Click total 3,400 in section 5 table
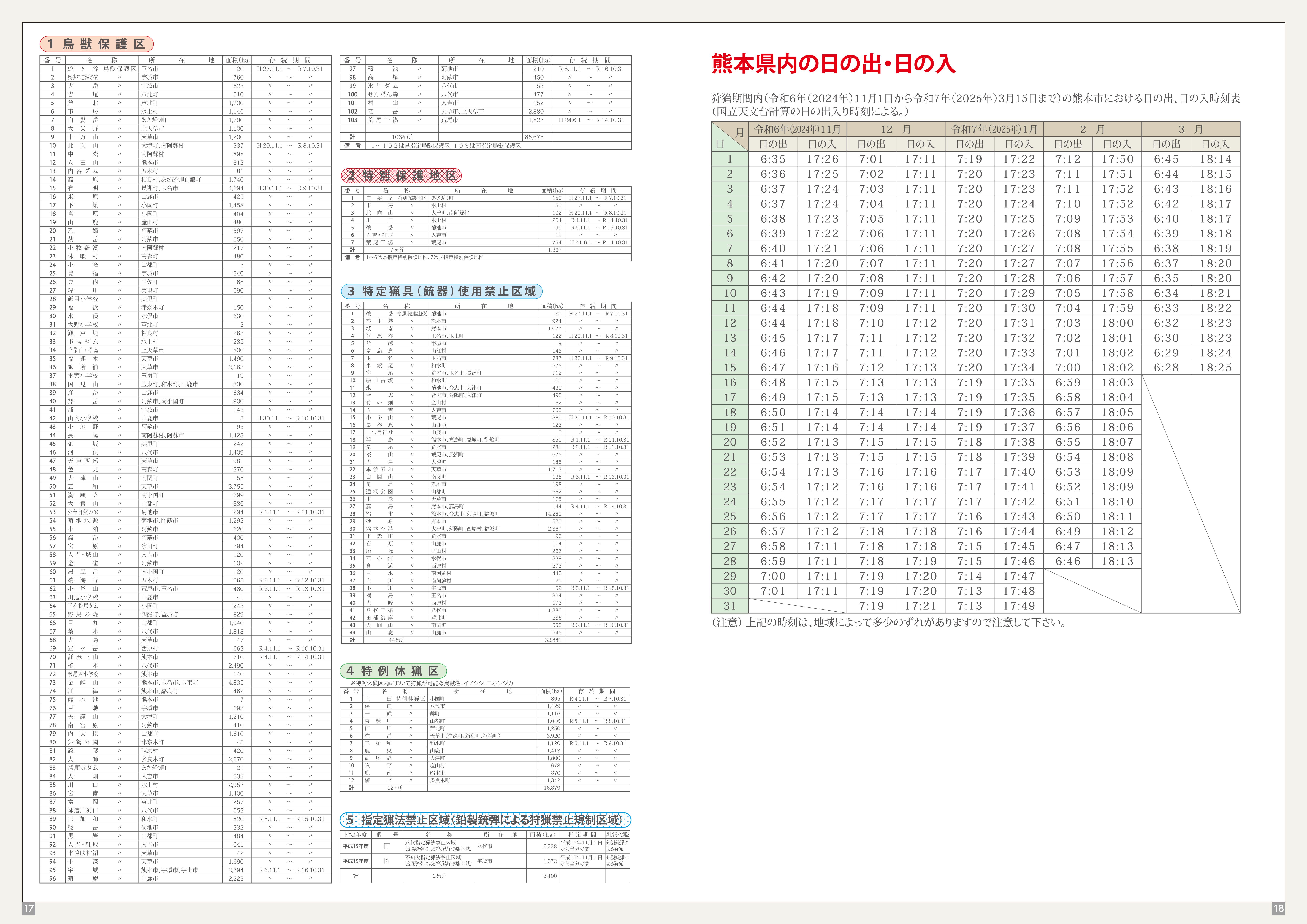The image size is (1307, 924). click(550, 876)
